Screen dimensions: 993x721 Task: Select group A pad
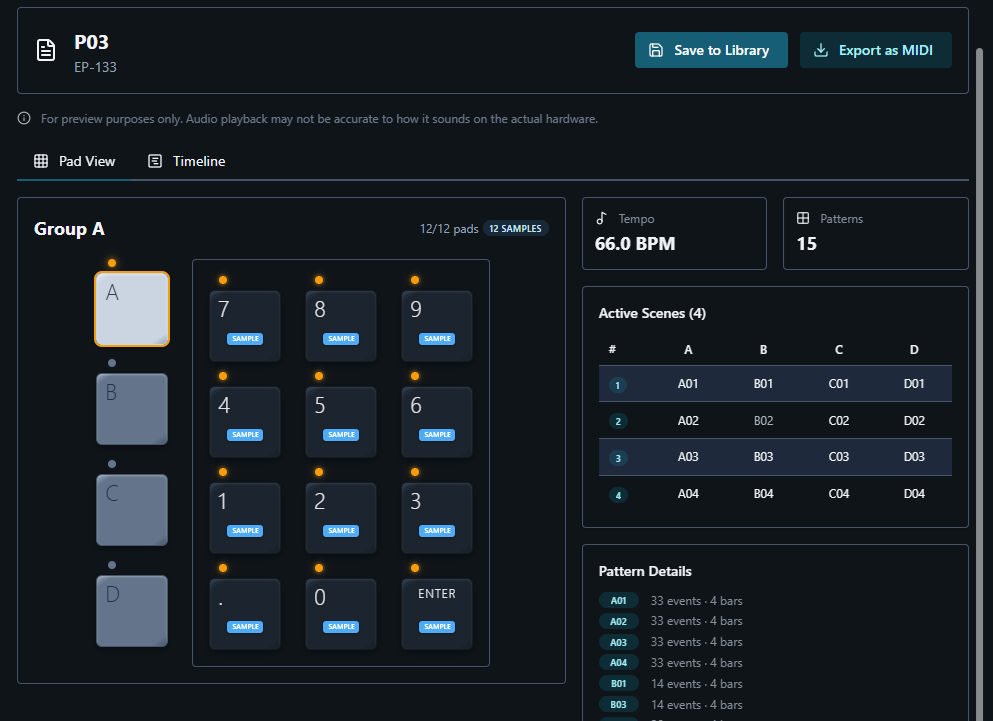pos(132,309)
